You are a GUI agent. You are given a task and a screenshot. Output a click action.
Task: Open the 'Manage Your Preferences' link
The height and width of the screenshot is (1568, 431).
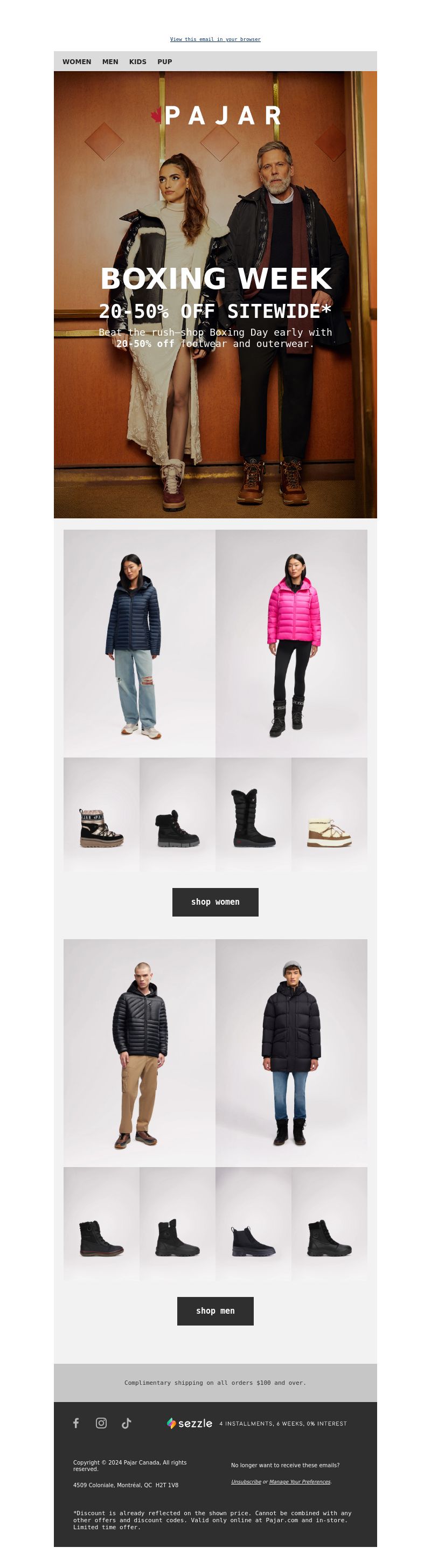click(300, 1482)
